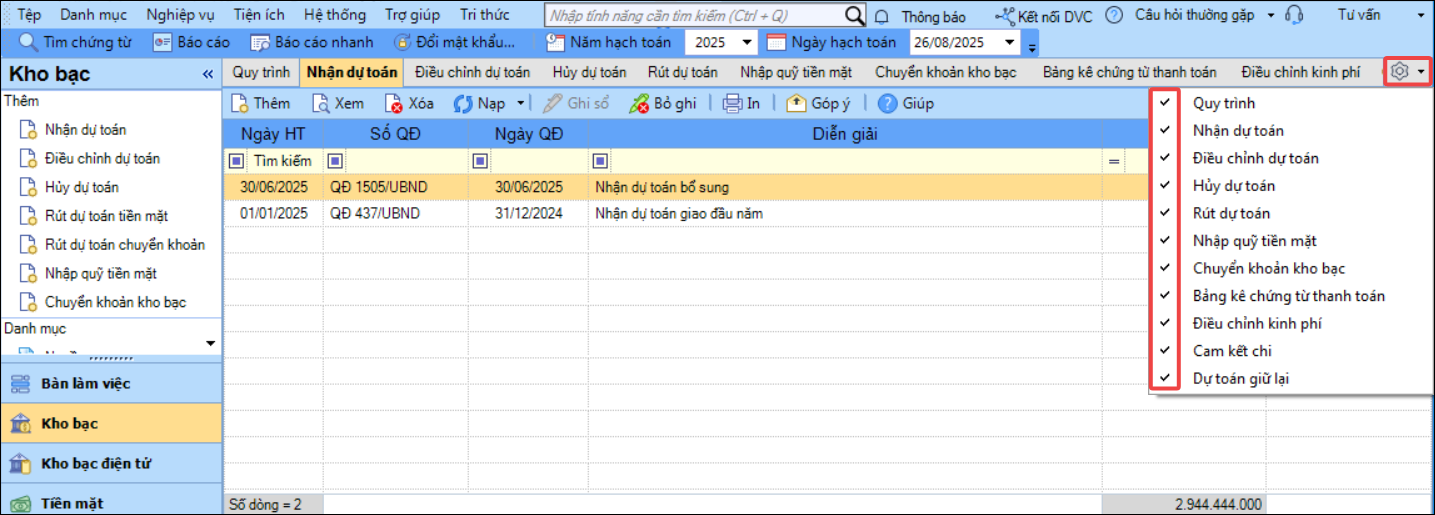Click Chuyển khoản kho bạc in sidebar
The height and width of the screenshot is (515, 1435).
[115, 302]
